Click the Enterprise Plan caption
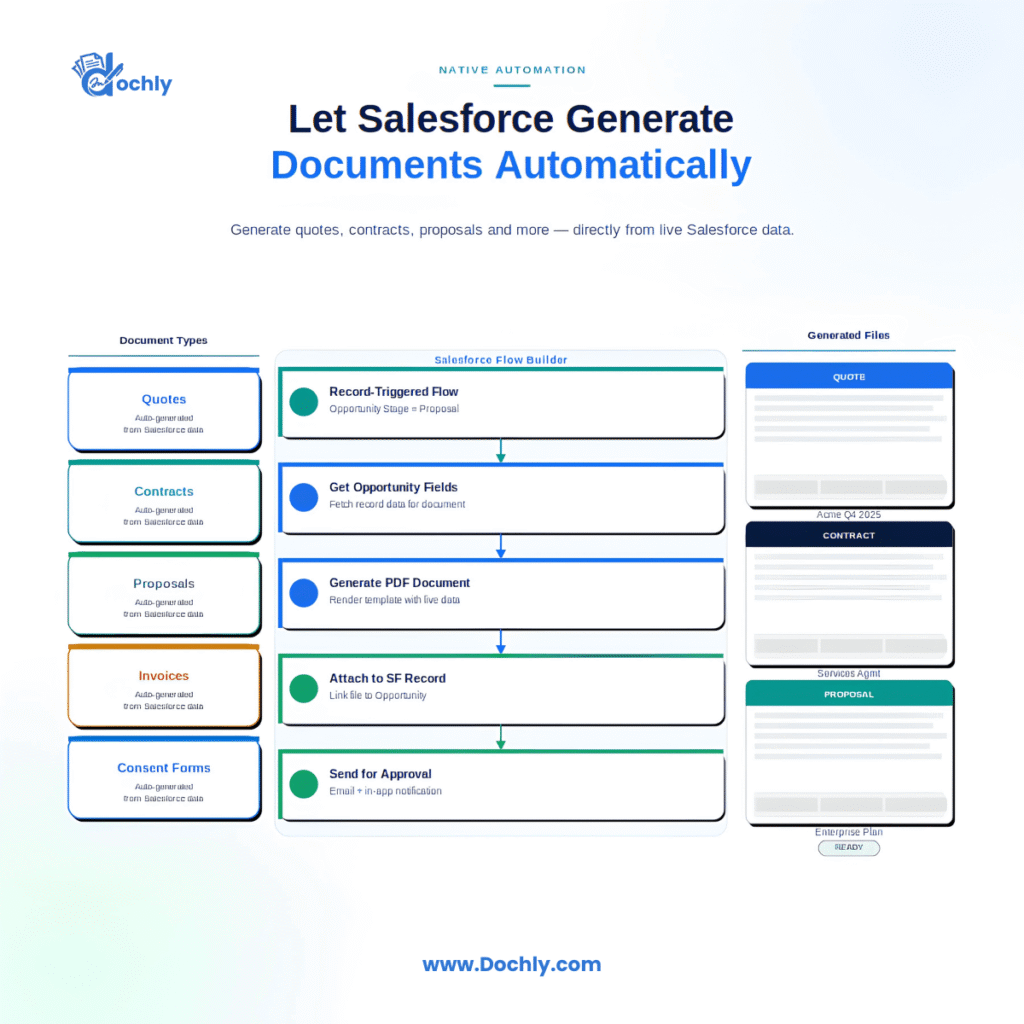 point(848,832)
